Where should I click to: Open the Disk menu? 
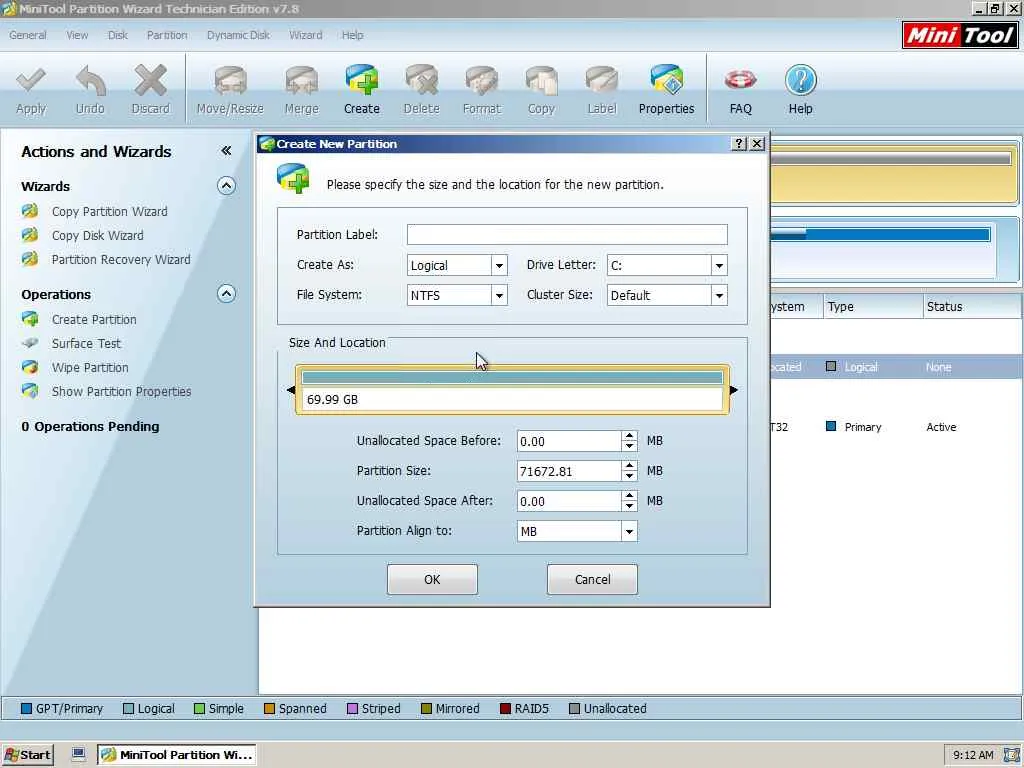118,35
